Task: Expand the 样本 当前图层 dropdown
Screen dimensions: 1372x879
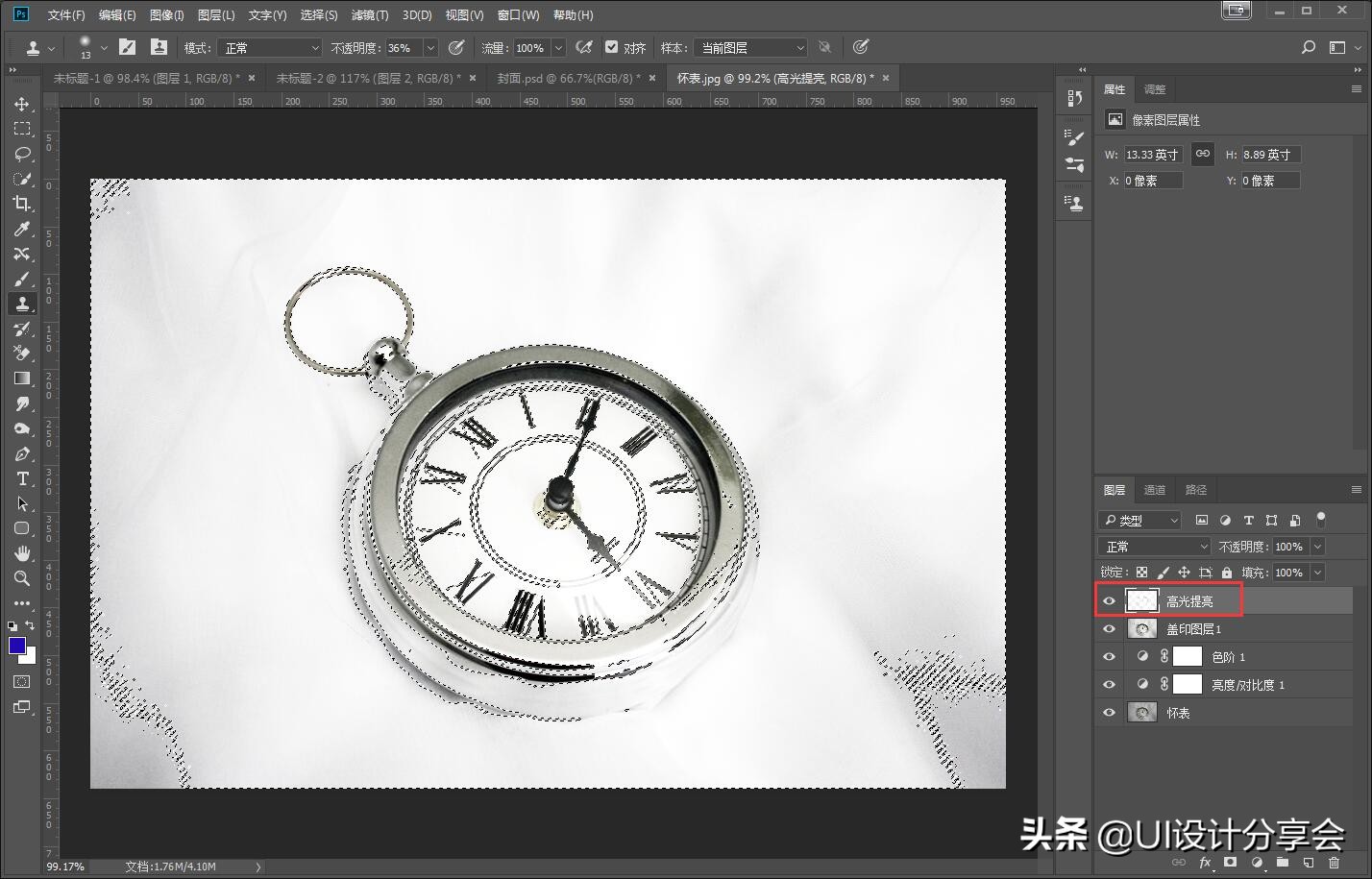Action: [750, 48]
